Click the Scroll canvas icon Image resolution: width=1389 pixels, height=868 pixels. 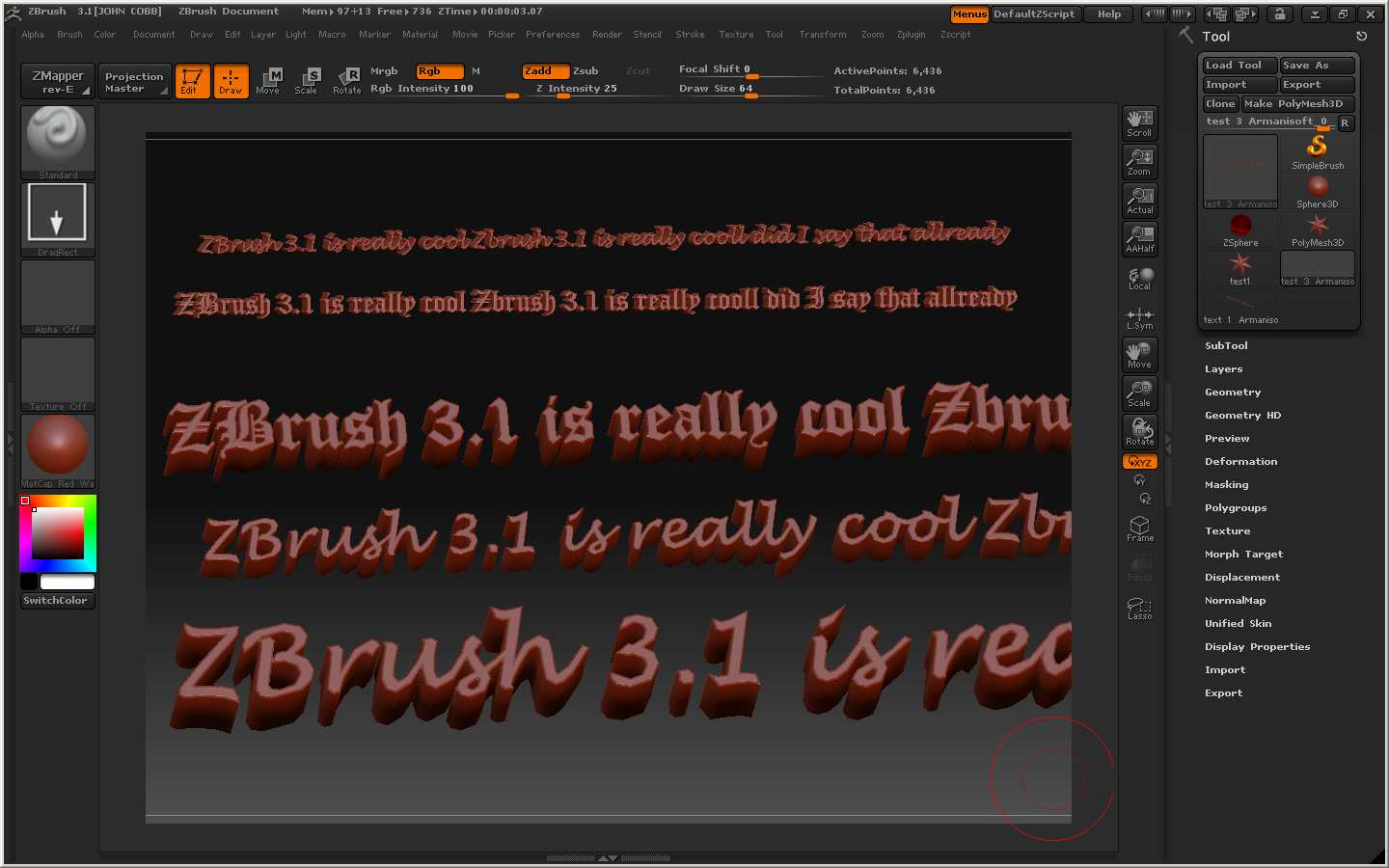[x=1140, y=123]
